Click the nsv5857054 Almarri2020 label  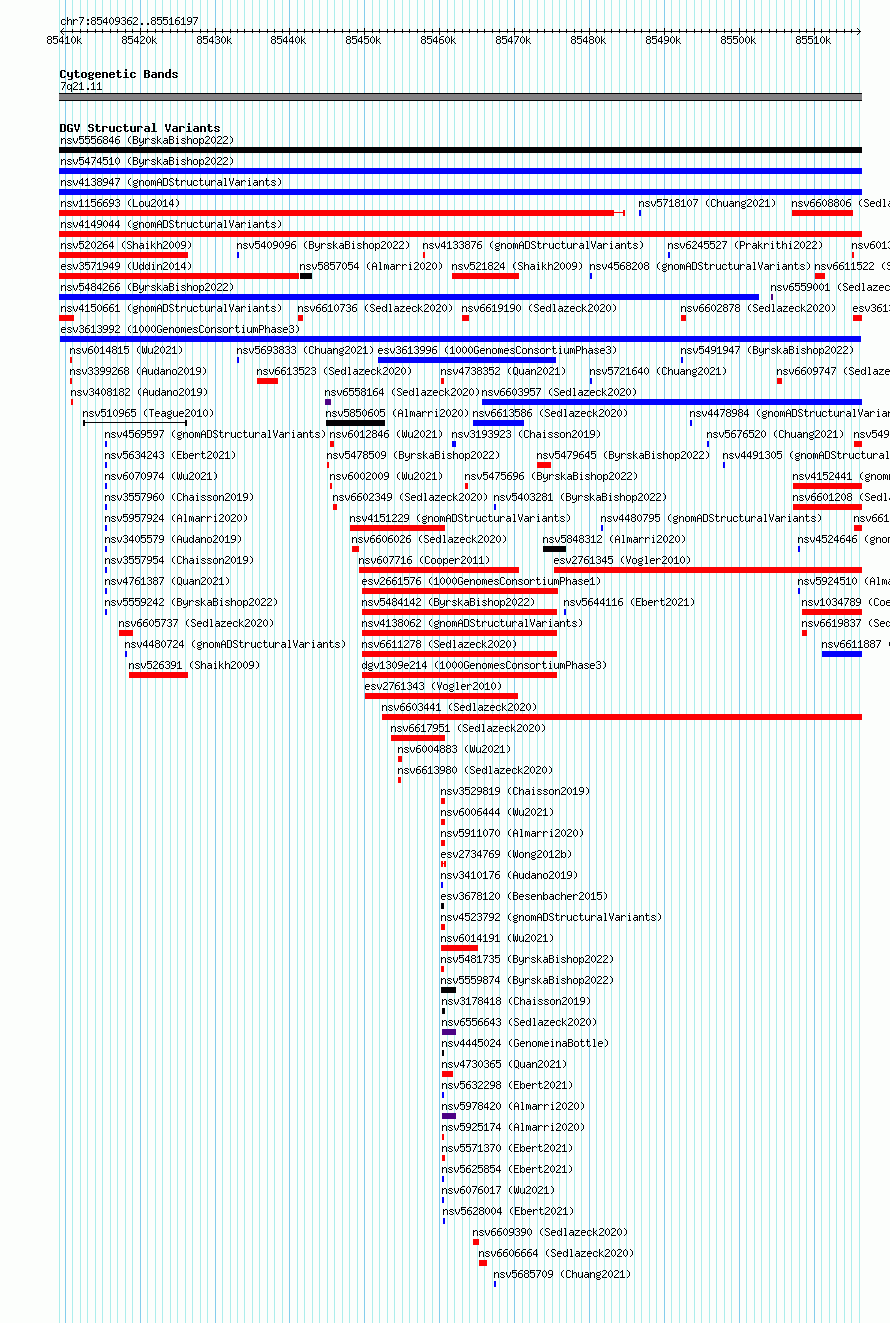[x=371, y=266]
